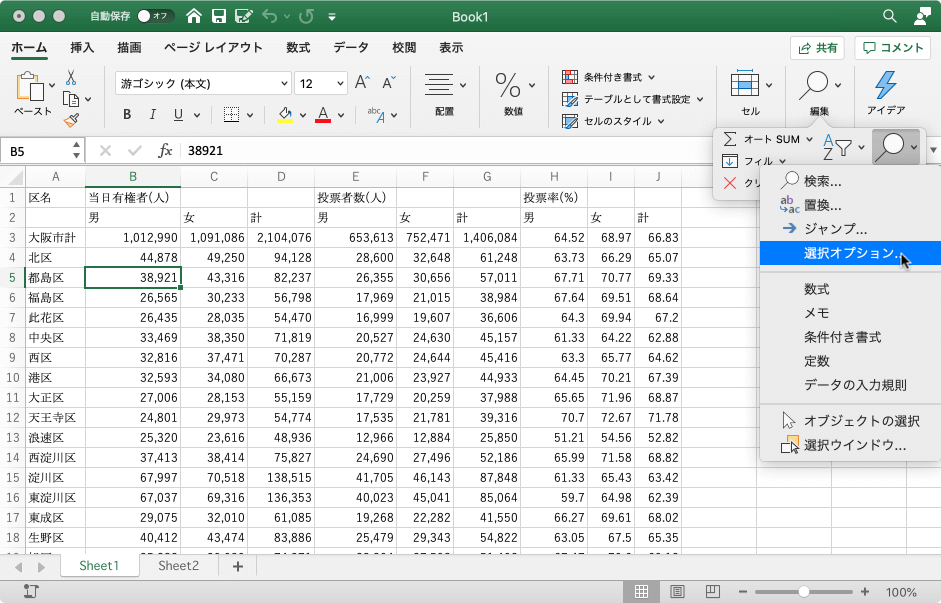
Task: Switch to Page Layout view in status bar
Action: pos(676,592)
